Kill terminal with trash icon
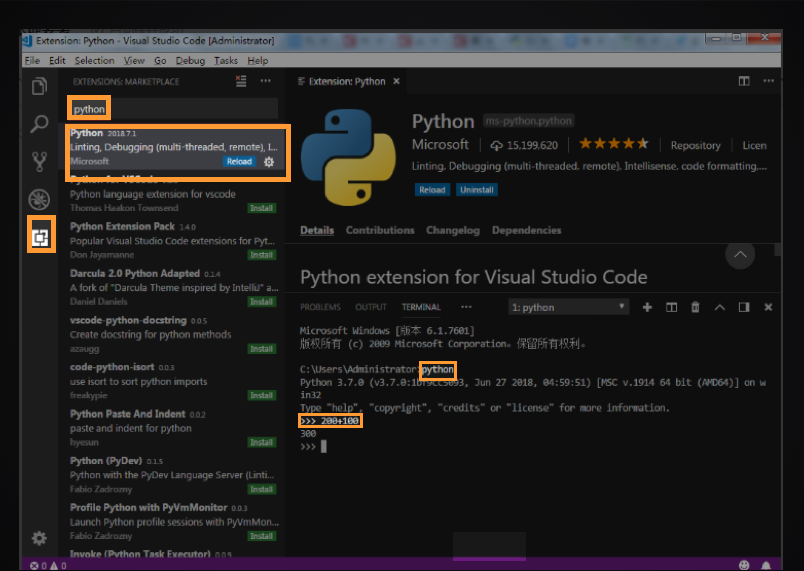Screen dimensions: 804x571 [695, 307]
